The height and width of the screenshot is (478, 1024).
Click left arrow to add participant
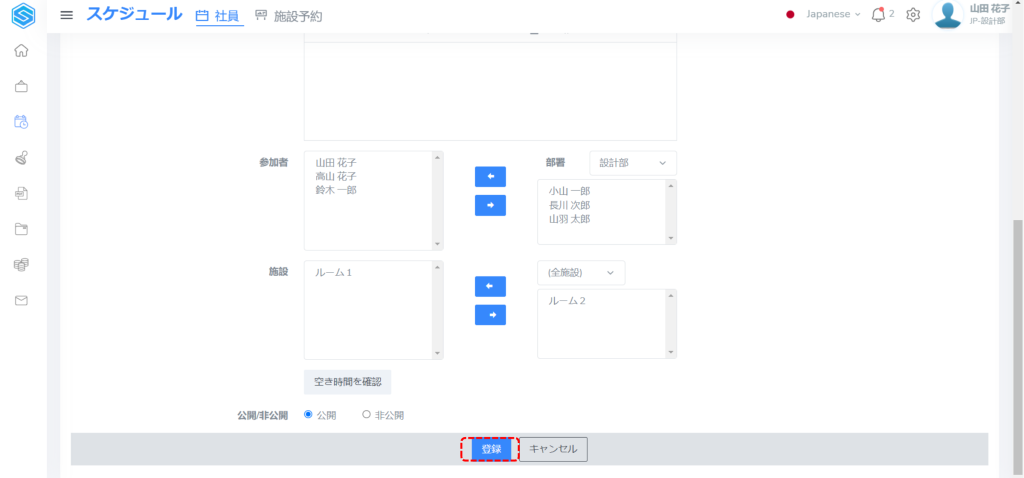point(490,177)
